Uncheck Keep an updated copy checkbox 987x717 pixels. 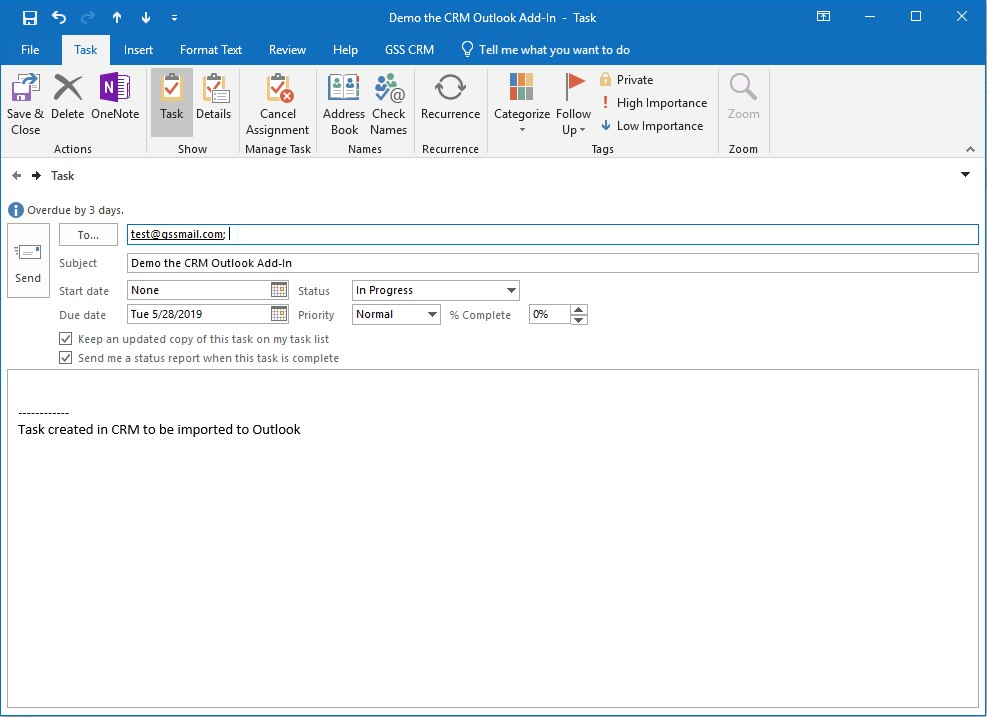pyautogui.click(x=65, y=339)
